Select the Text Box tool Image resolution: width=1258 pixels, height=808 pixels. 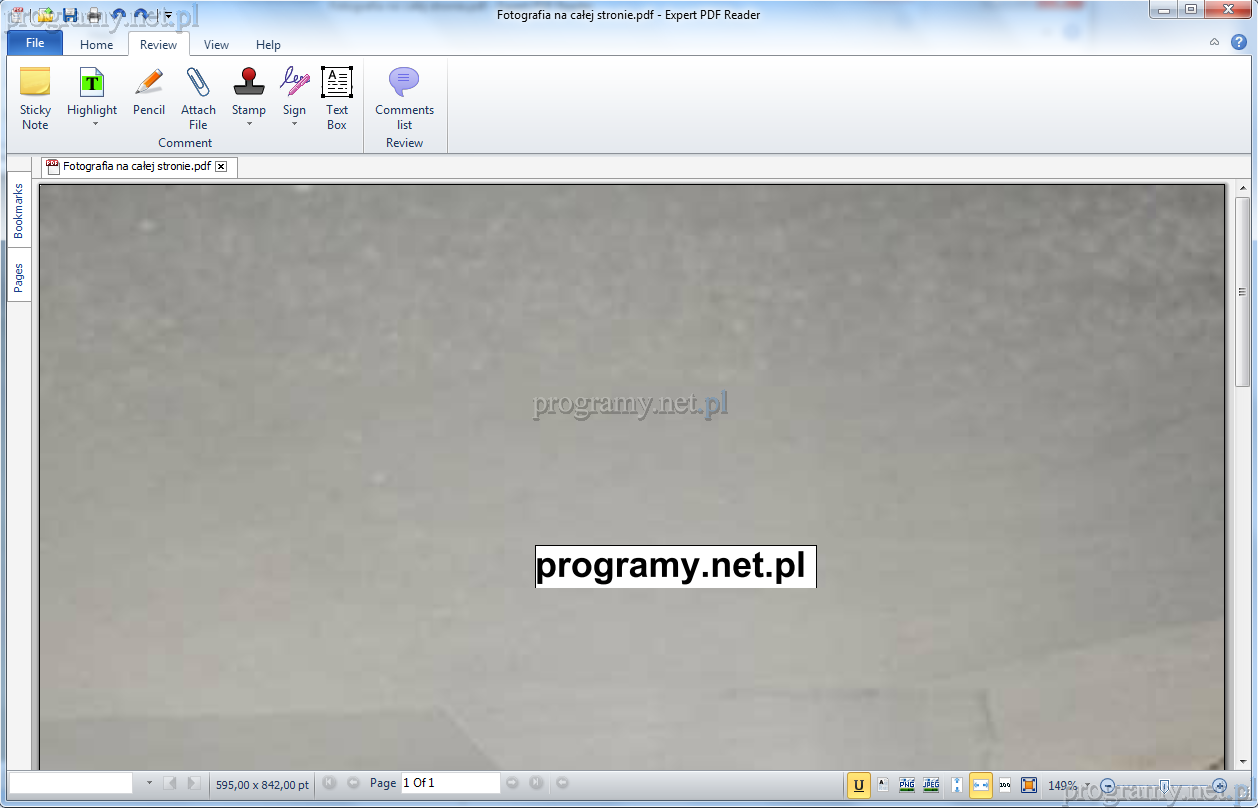click(337, 99)
